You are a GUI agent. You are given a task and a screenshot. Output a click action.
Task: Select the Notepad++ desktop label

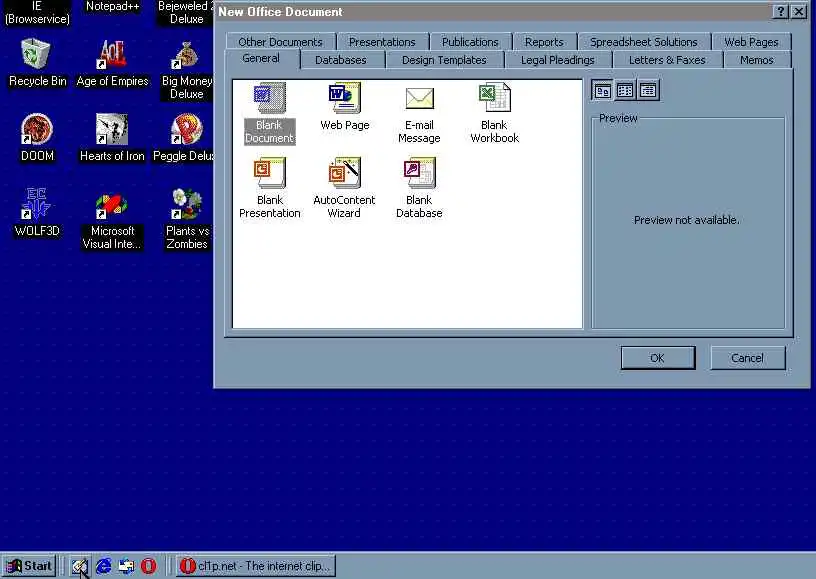112,6
